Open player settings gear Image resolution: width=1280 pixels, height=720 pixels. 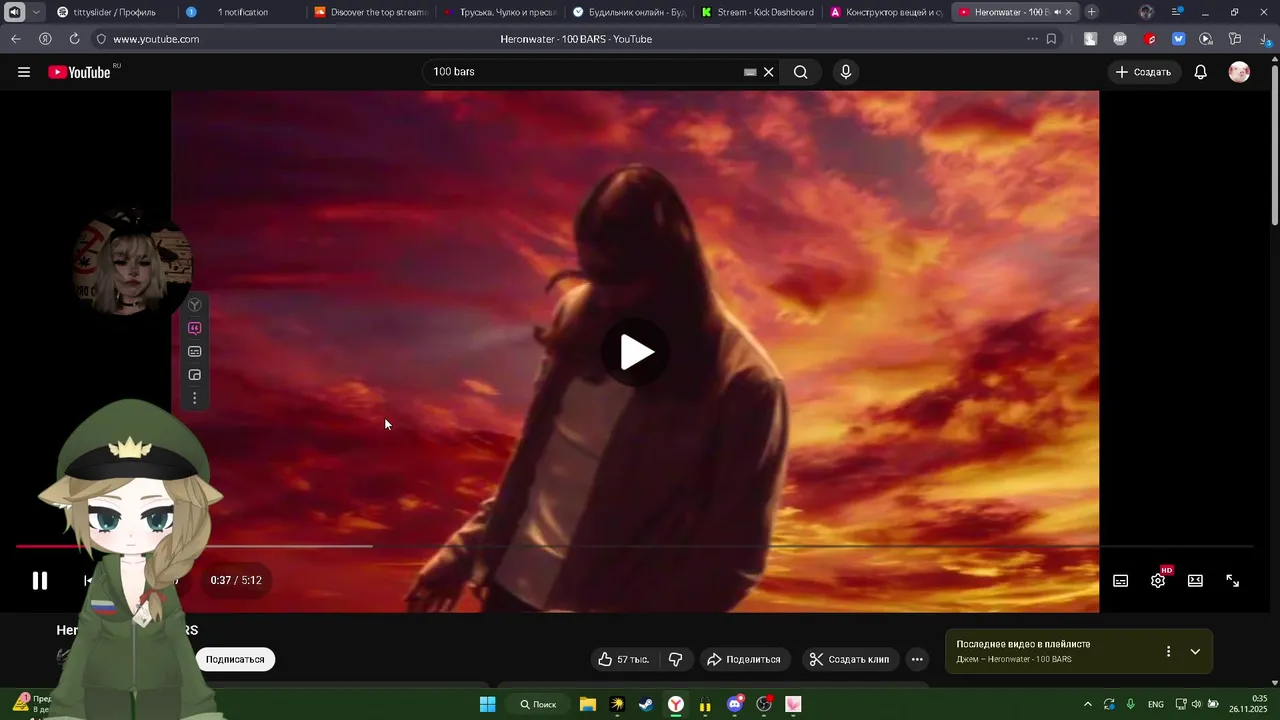(x=1158, y=581)
